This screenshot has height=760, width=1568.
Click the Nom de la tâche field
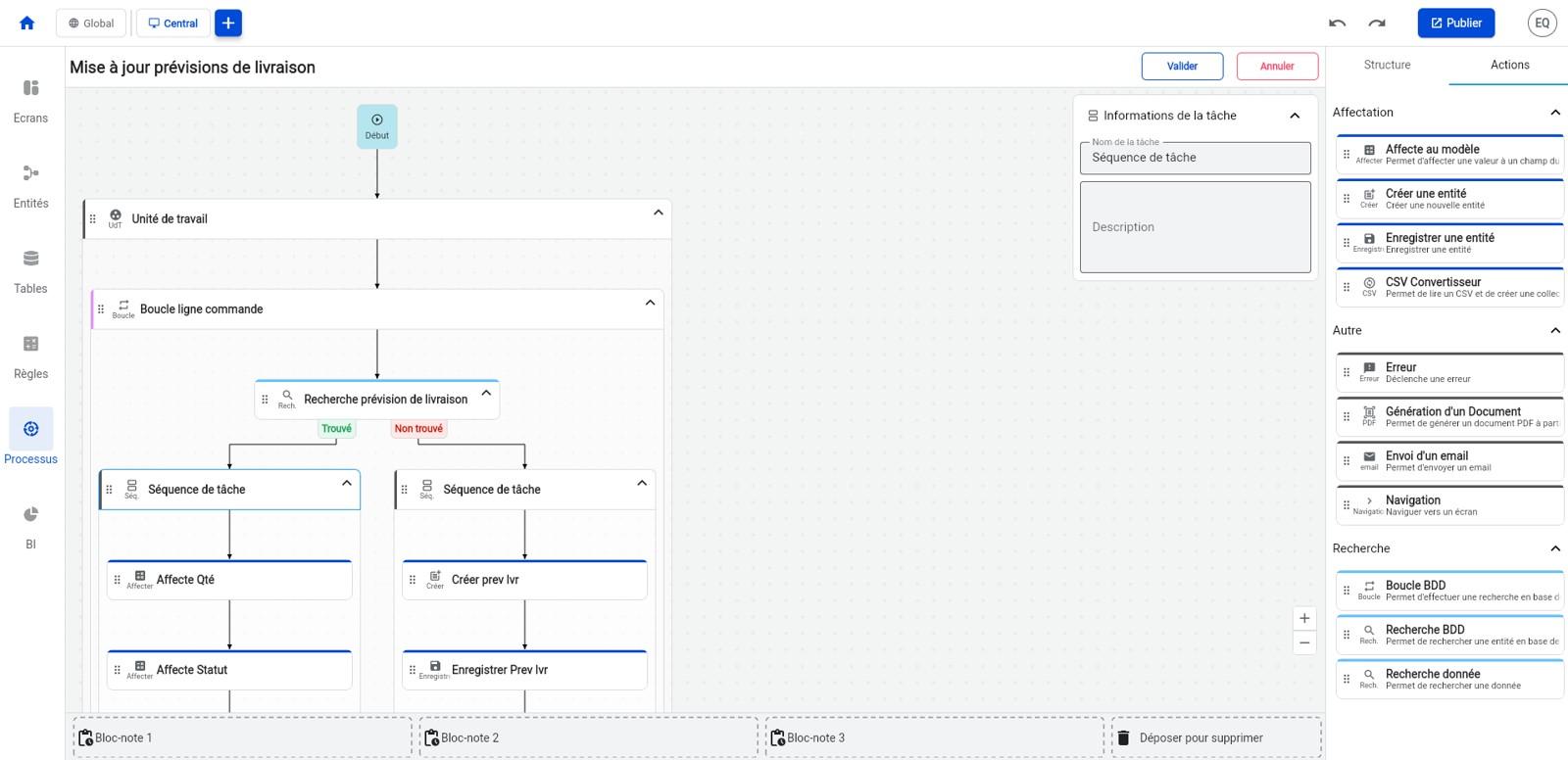1195,158
